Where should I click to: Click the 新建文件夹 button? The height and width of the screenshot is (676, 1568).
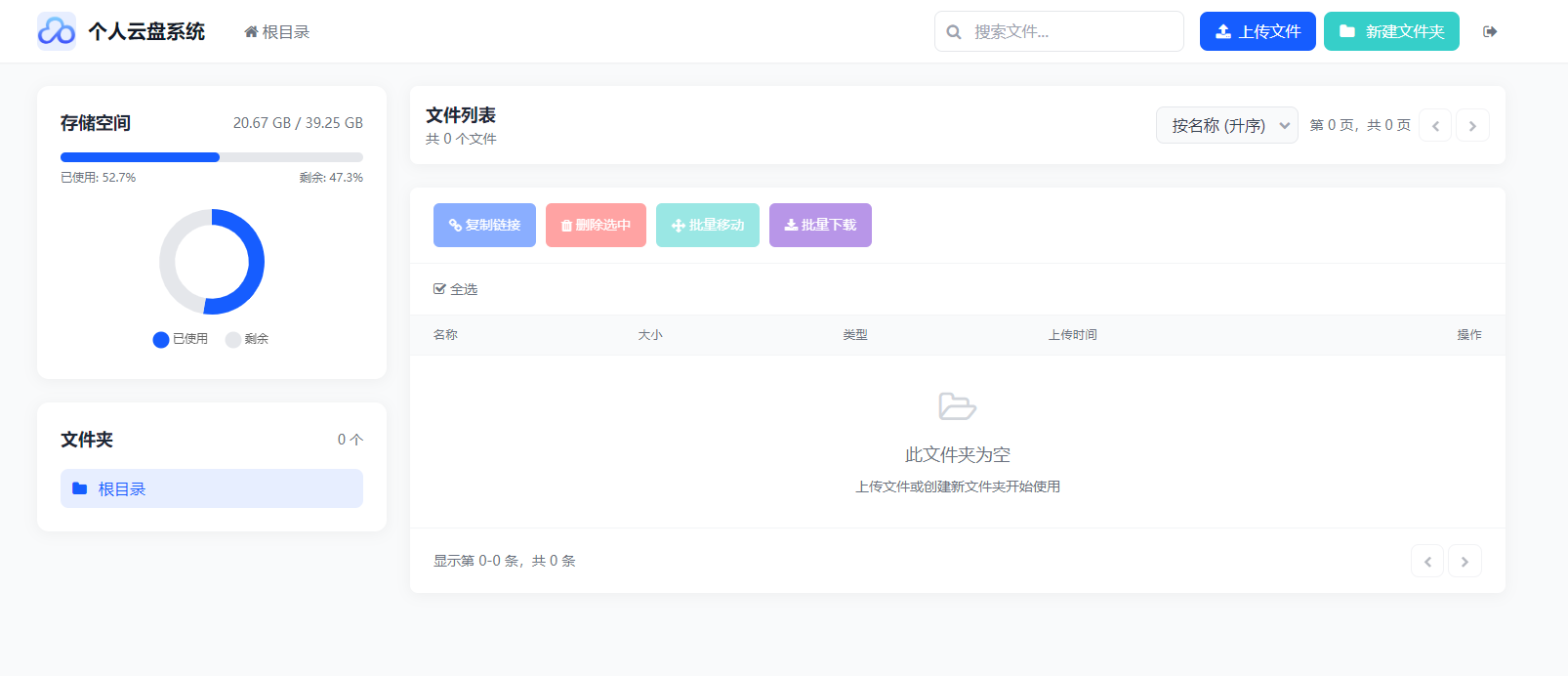coord(1391,31)
